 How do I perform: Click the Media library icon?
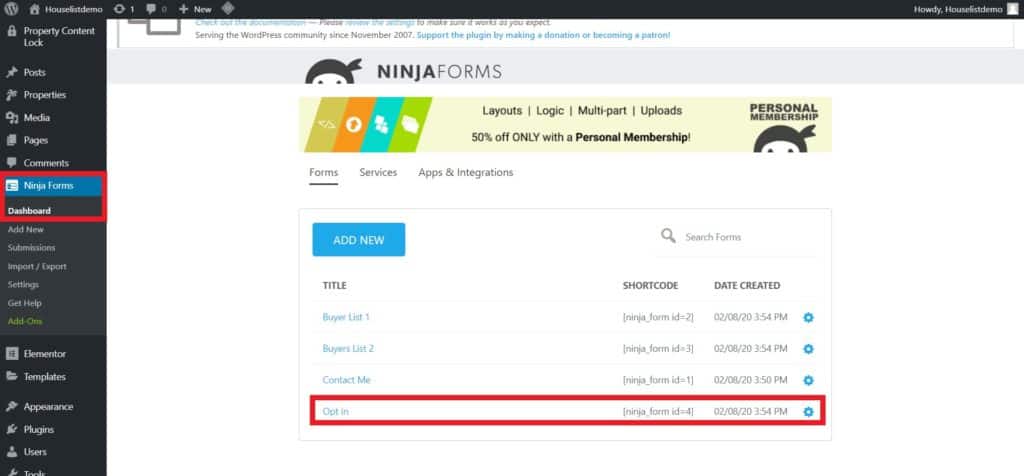12,118
